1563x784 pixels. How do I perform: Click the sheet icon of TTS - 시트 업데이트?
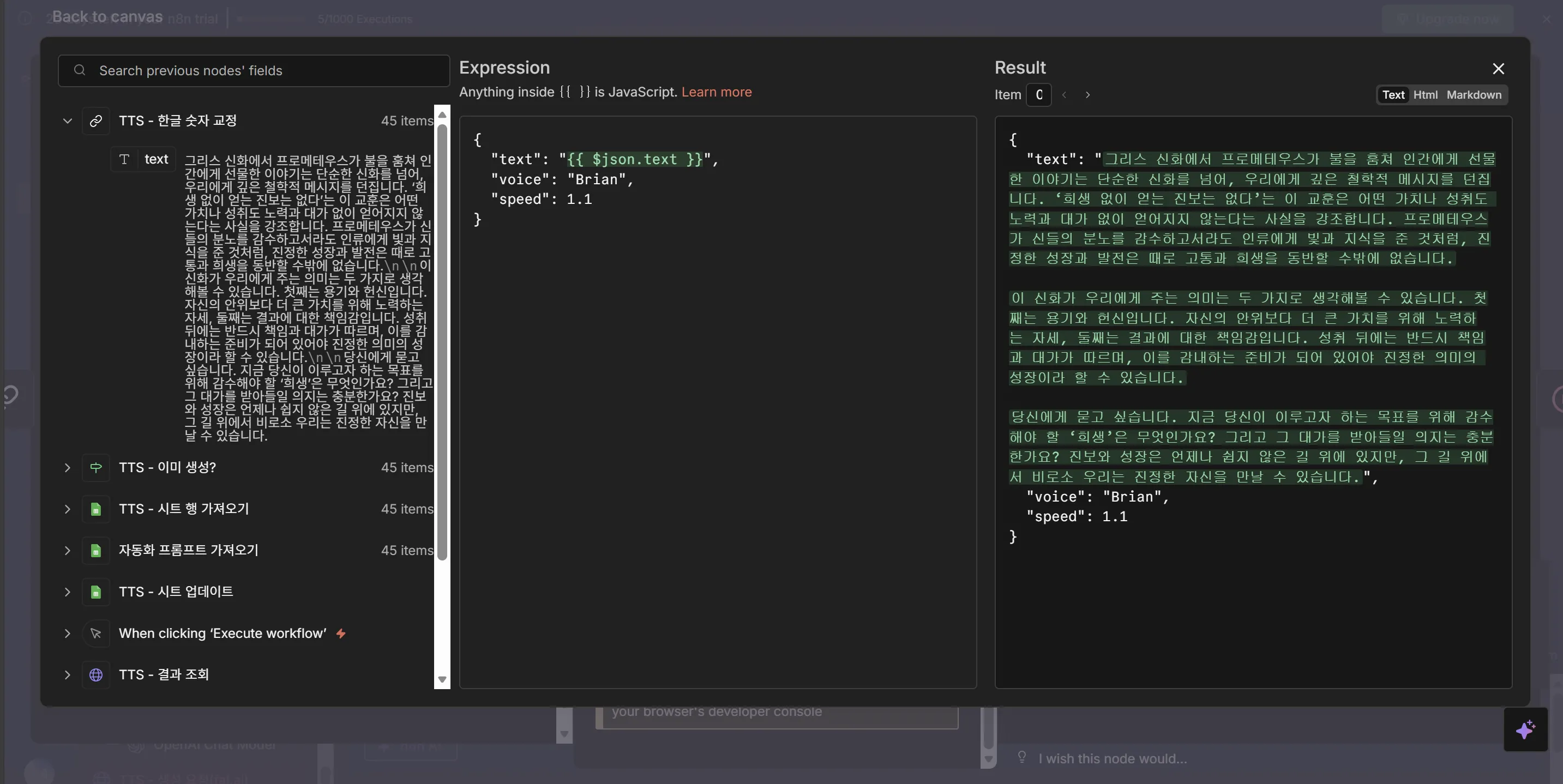click(x=96, y=592)
